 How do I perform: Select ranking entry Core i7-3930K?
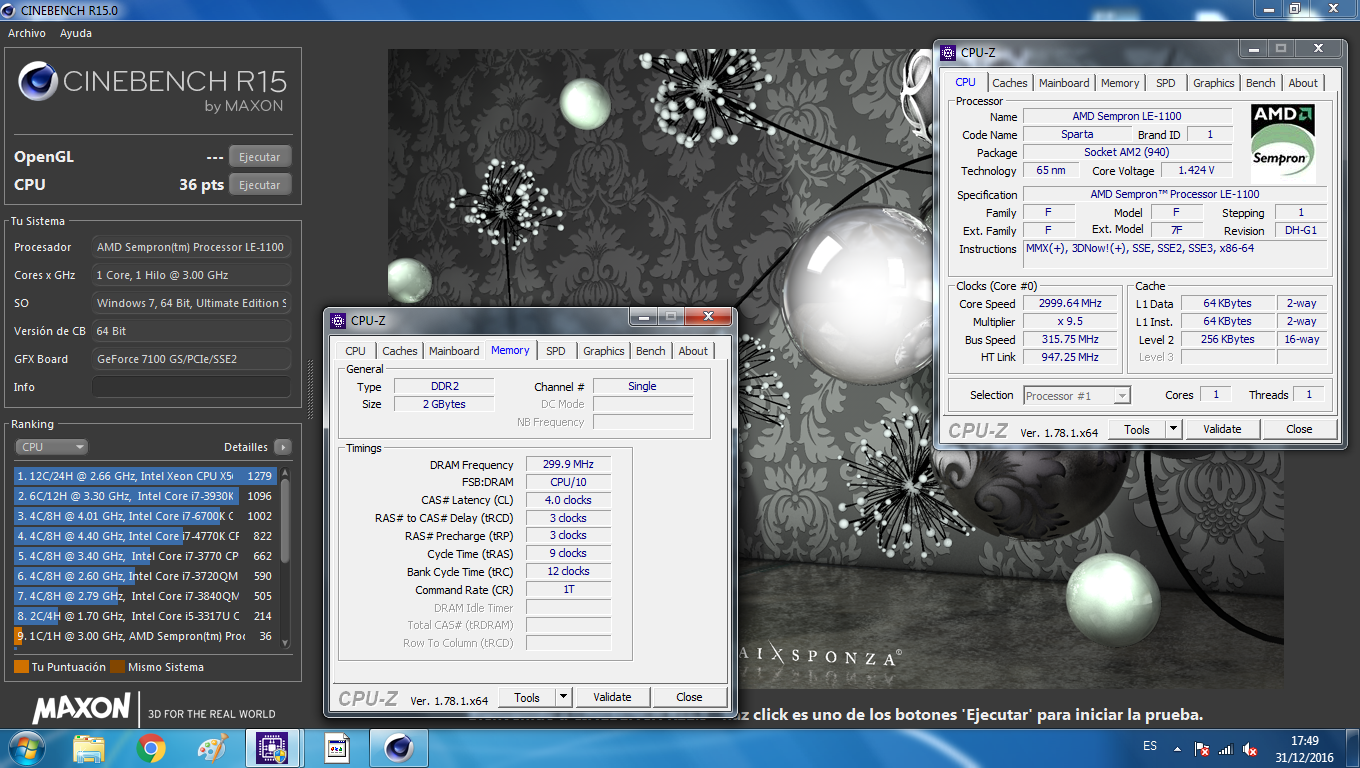(145, 496)
